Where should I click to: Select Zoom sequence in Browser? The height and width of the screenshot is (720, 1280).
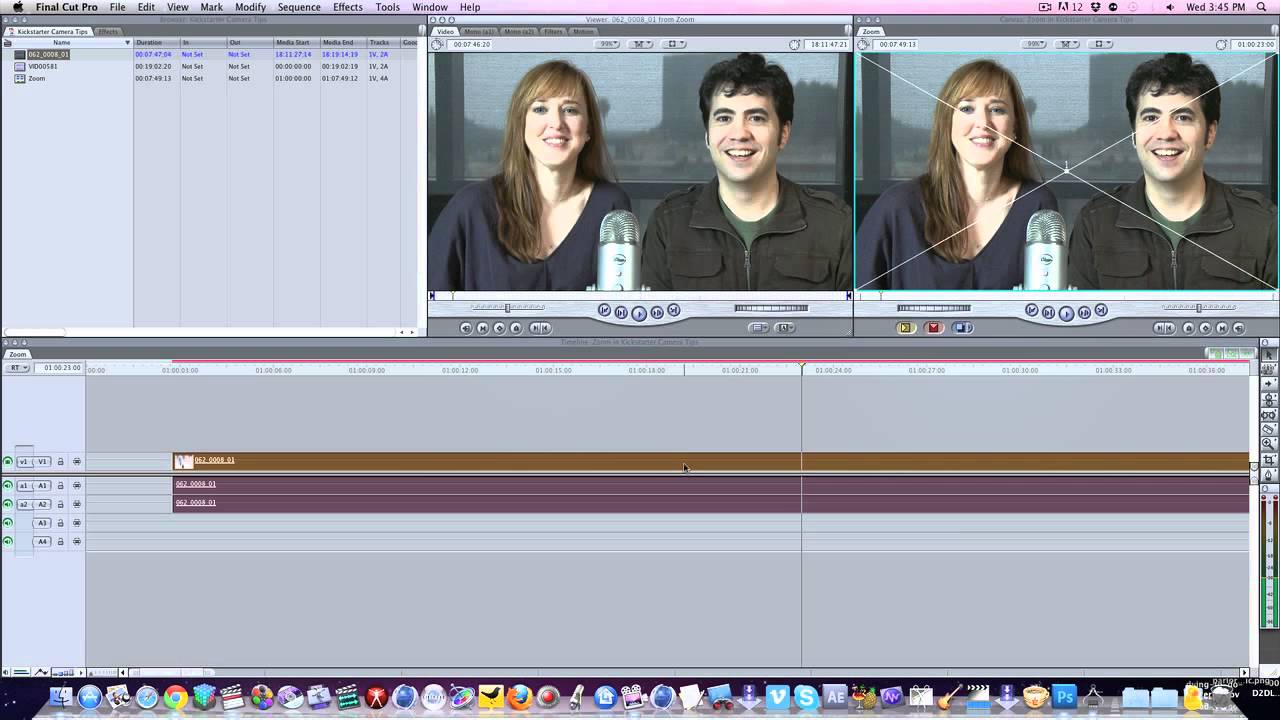(x=36, y=78)
